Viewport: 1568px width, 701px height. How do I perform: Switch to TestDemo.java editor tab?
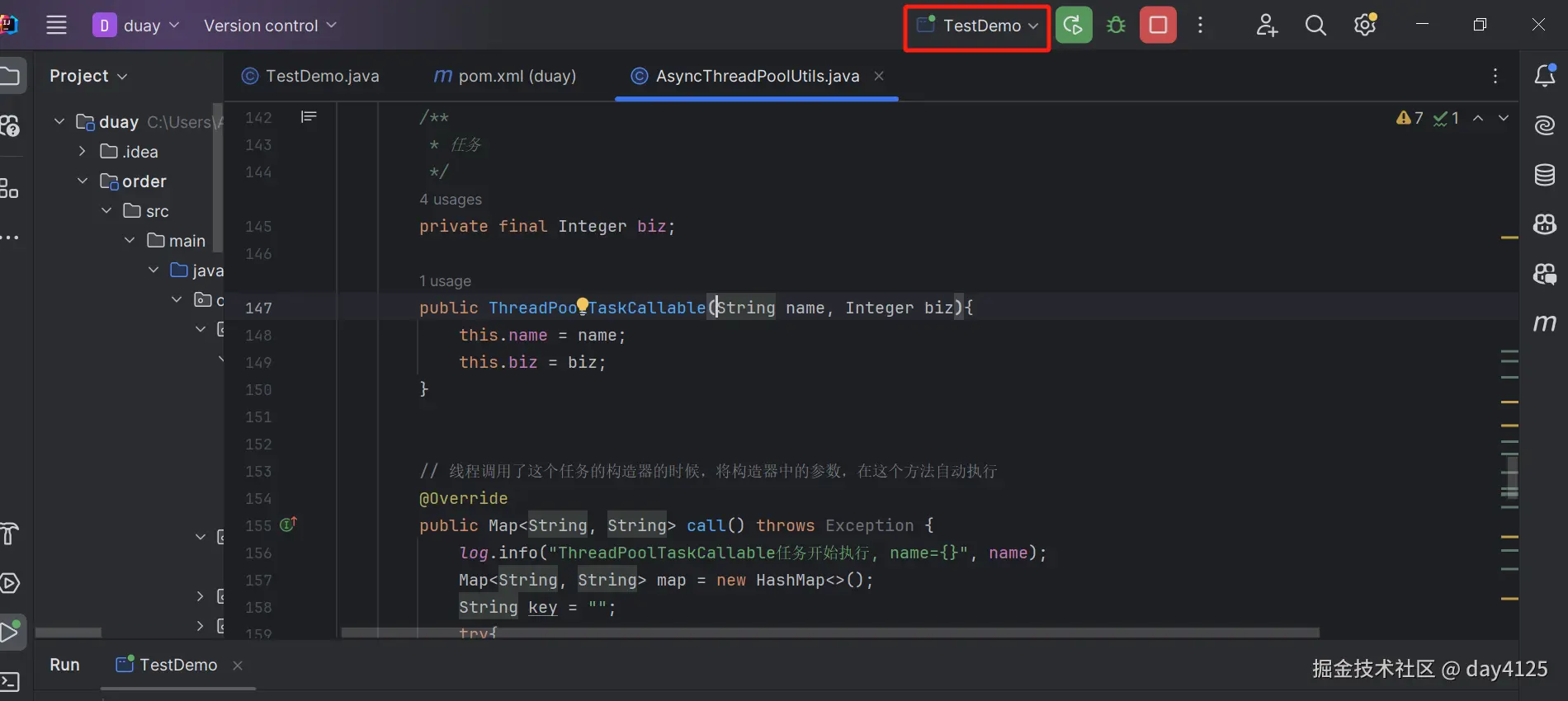(310, 76)
